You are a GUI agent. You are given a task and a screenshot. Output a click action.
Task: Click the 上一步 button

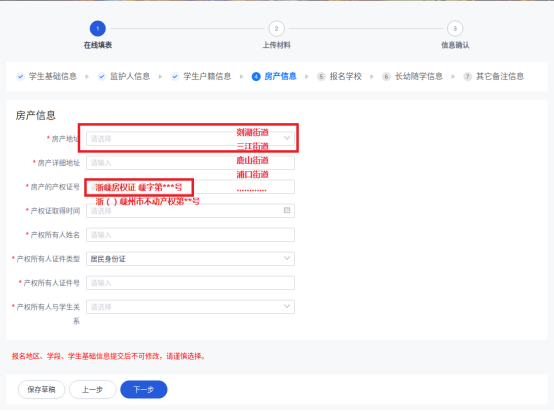coord(93,389)
